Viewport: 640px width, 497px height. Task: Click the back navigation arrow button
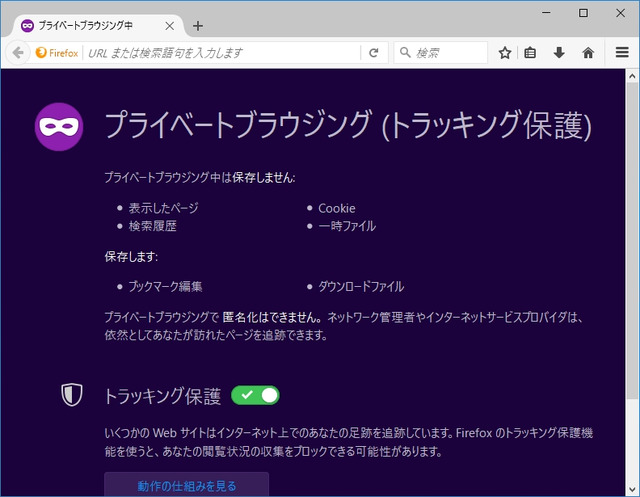(x=18, y=53)
